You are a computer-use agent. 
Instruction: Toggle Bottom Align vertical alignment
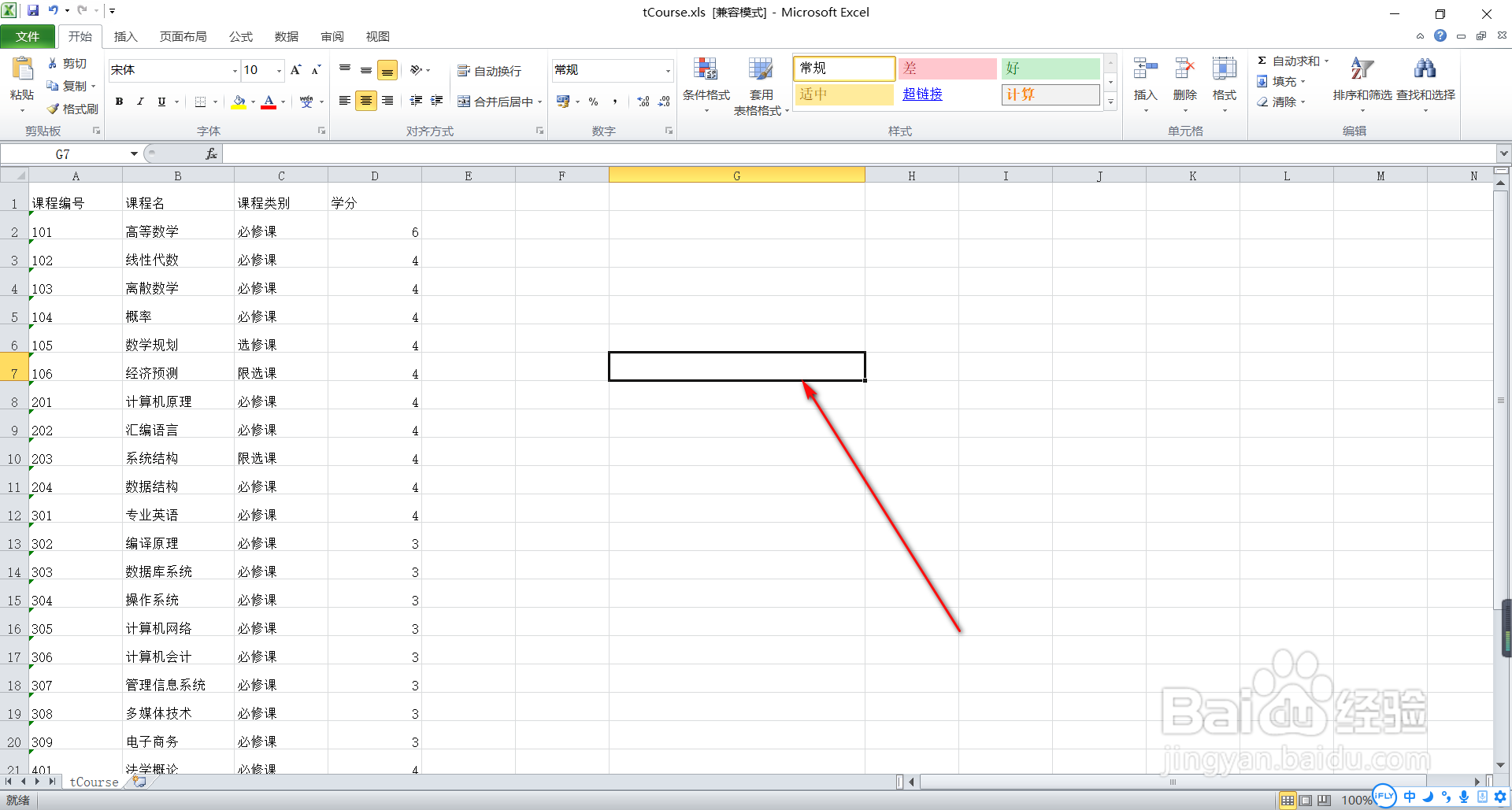(387, 70)
